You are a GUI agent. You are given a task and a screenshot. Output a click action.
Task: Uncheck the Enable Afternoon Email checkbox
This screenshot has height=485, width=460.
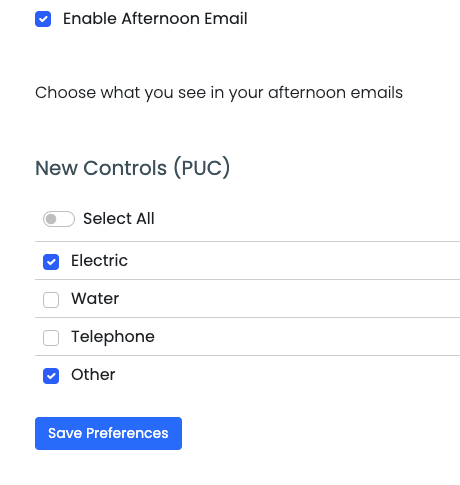(x=43, y=19)
